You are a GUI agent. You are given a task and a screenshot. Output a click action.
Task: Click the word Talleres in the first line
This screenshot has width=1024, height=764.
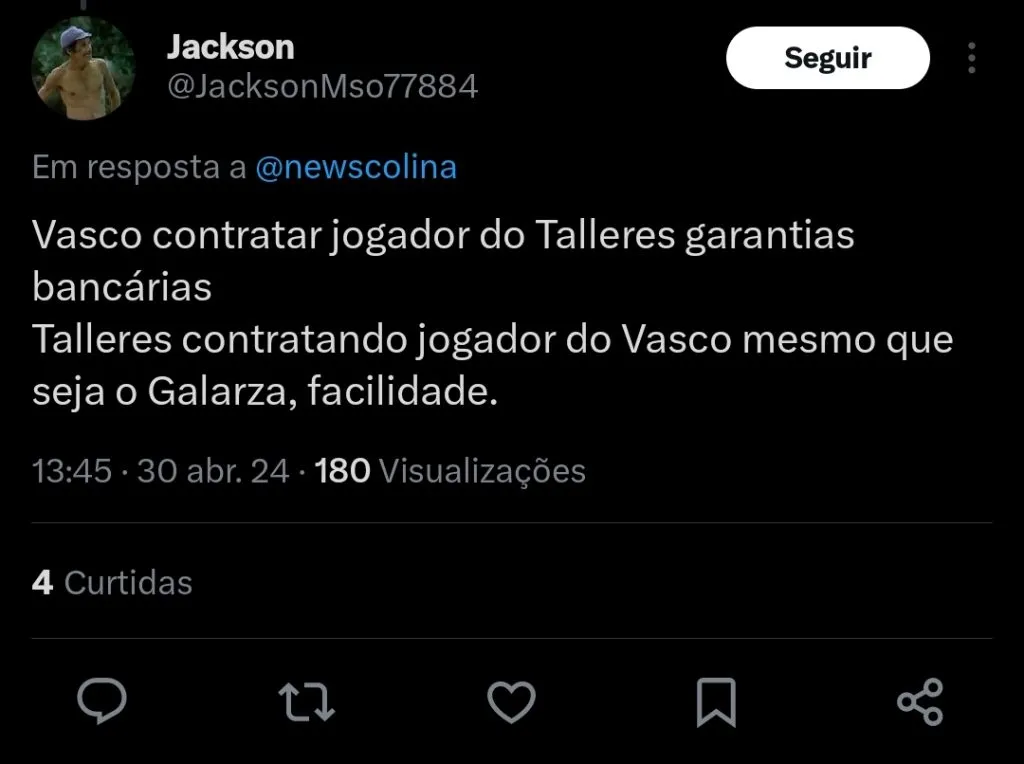pos(605,235)
